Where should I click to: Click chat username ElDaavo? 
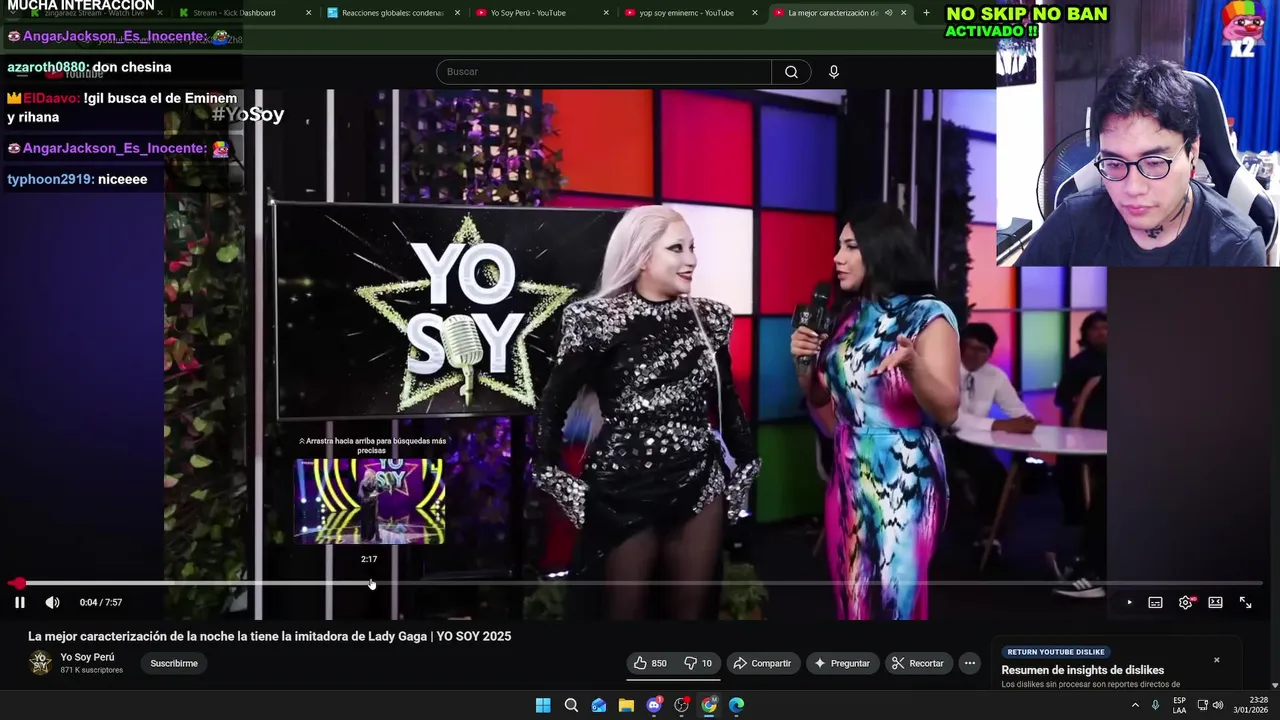point(50,98)
